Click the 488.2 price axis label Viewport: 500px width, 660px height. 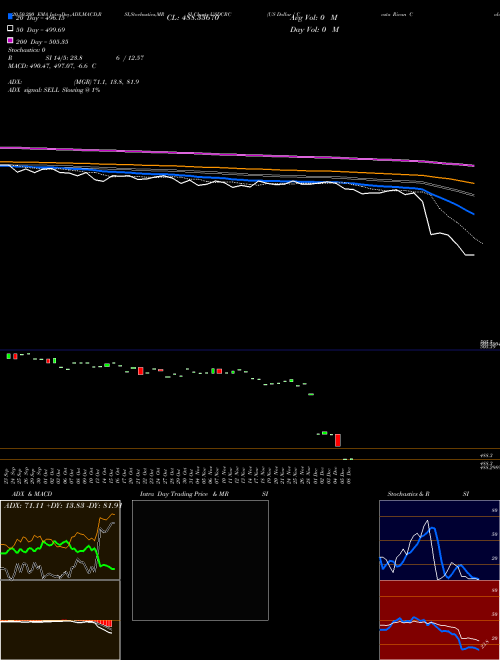pyautogui.click(x=487, y=455)
